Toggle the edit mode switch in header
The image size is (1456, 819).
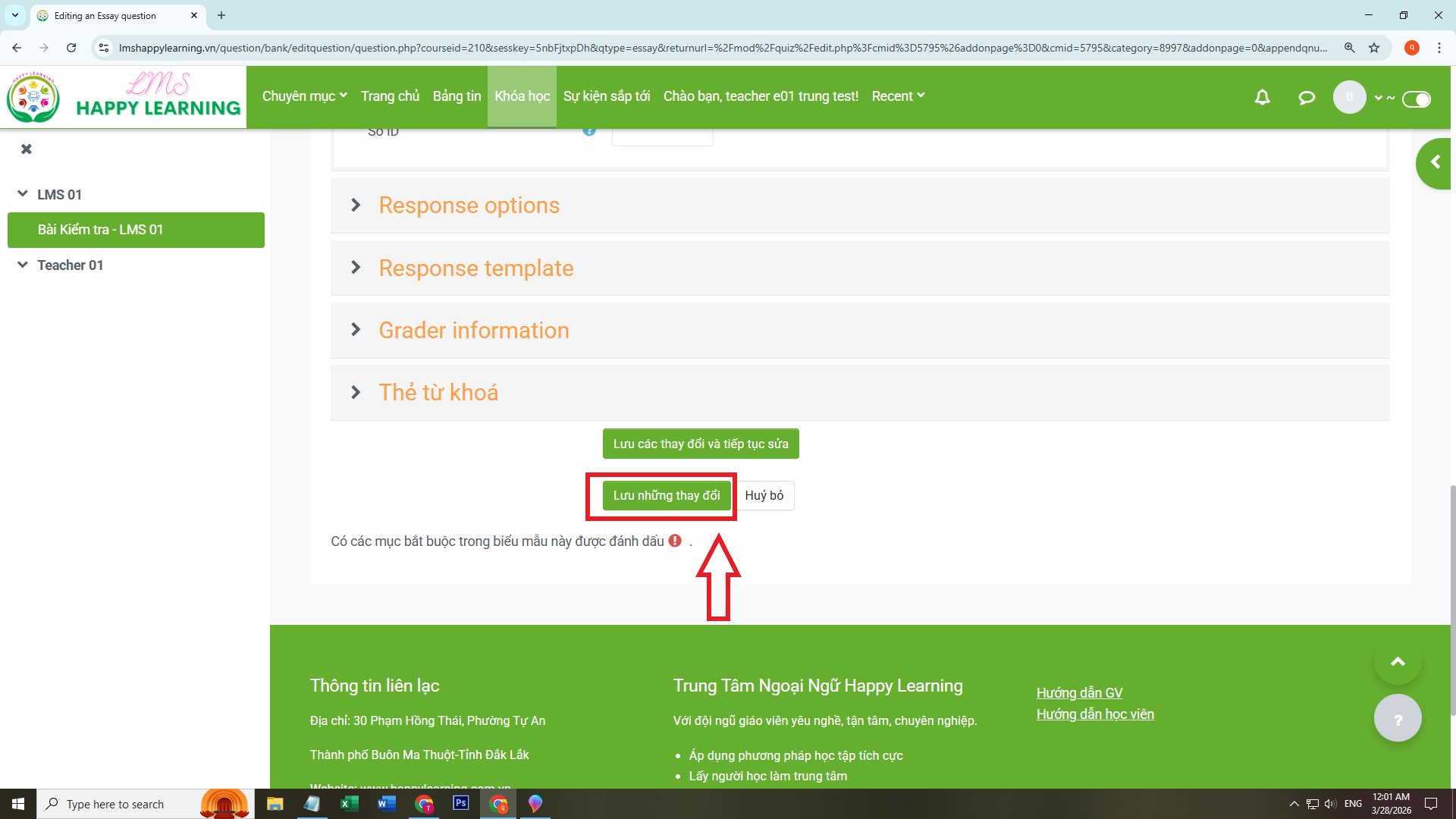coord(1416,99)
